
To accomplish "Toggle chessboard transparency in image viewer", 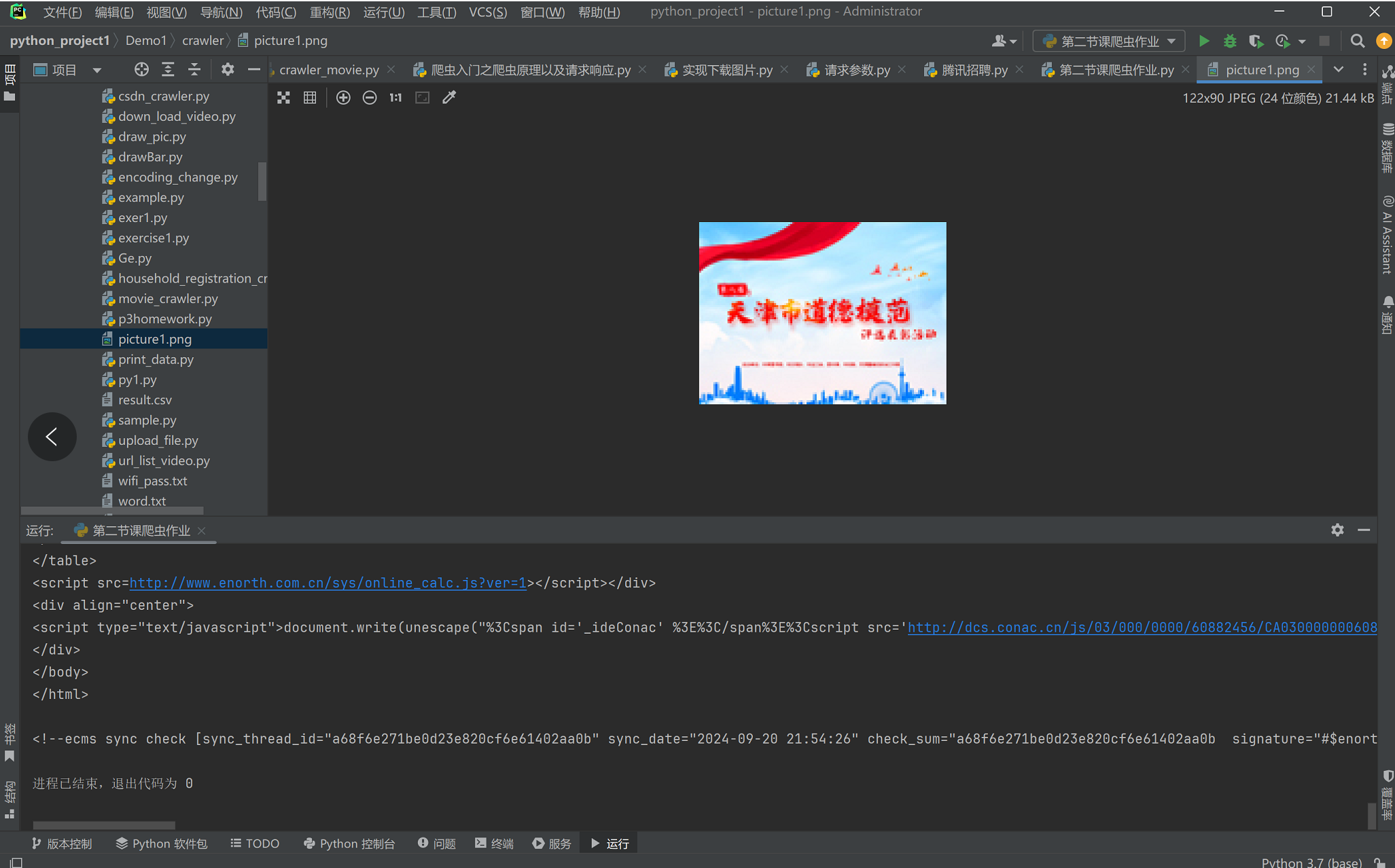I will 284,98.
